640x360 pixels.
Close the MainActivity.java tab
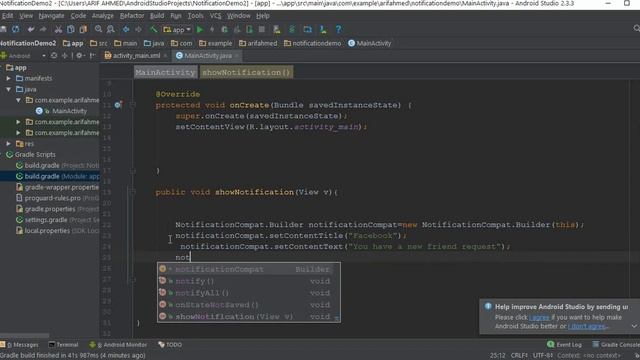pos(237,56)
